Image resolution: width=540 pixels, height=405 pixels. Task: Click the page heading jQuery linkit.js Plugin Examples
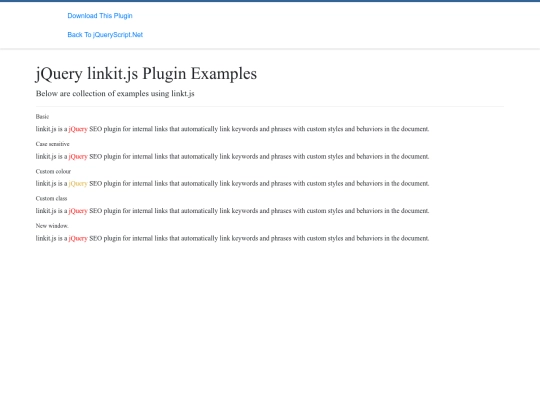146,74
